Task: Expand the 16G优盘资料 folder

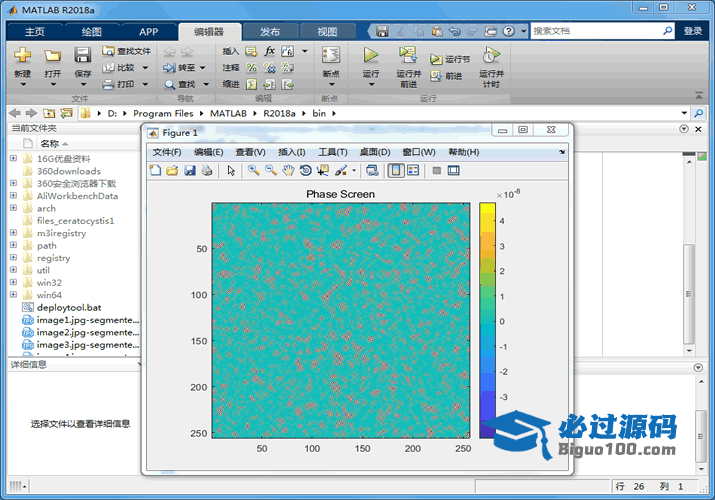Action: 13,158
